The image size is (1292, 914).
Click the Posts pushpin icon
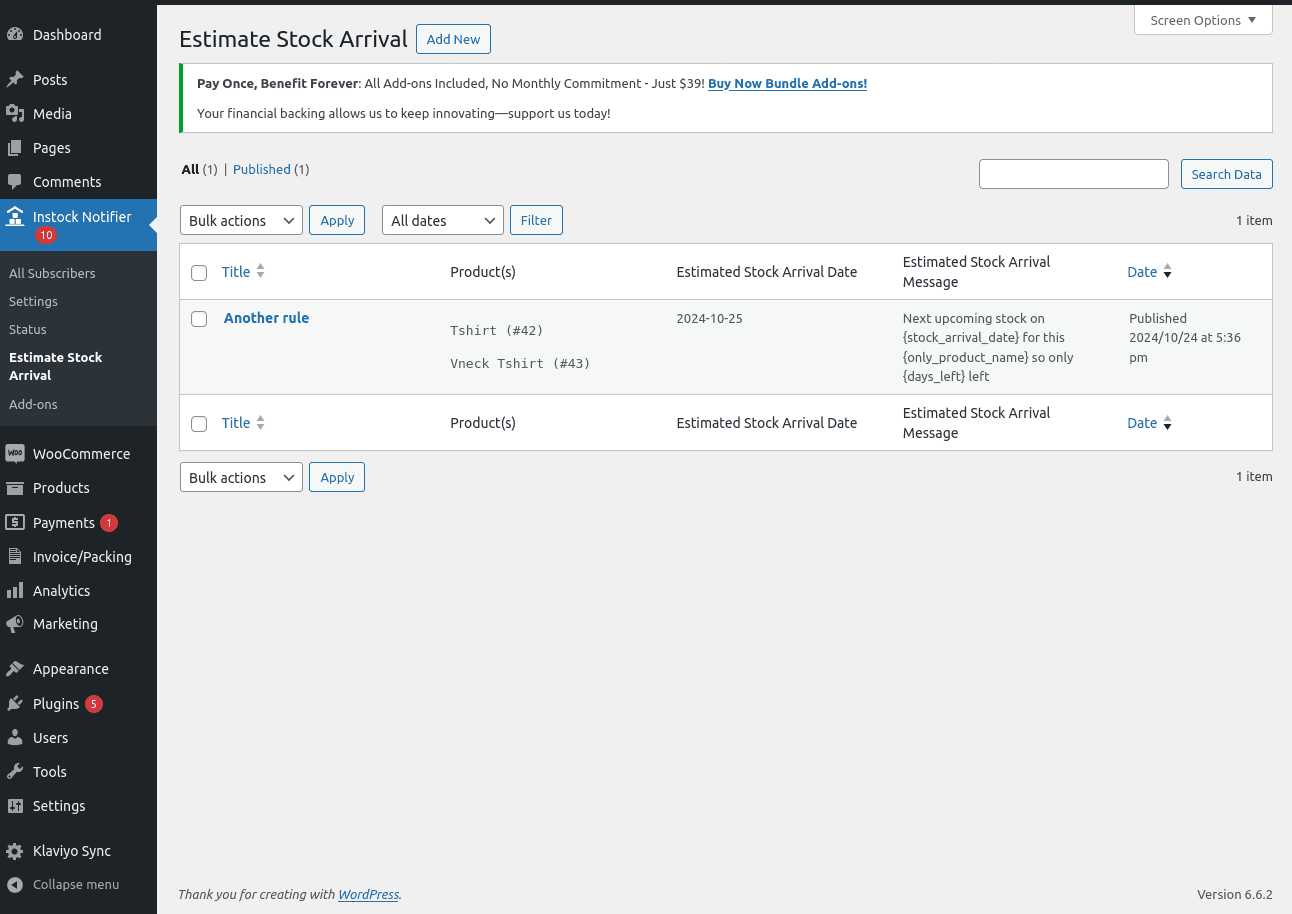tap(15, 79)
